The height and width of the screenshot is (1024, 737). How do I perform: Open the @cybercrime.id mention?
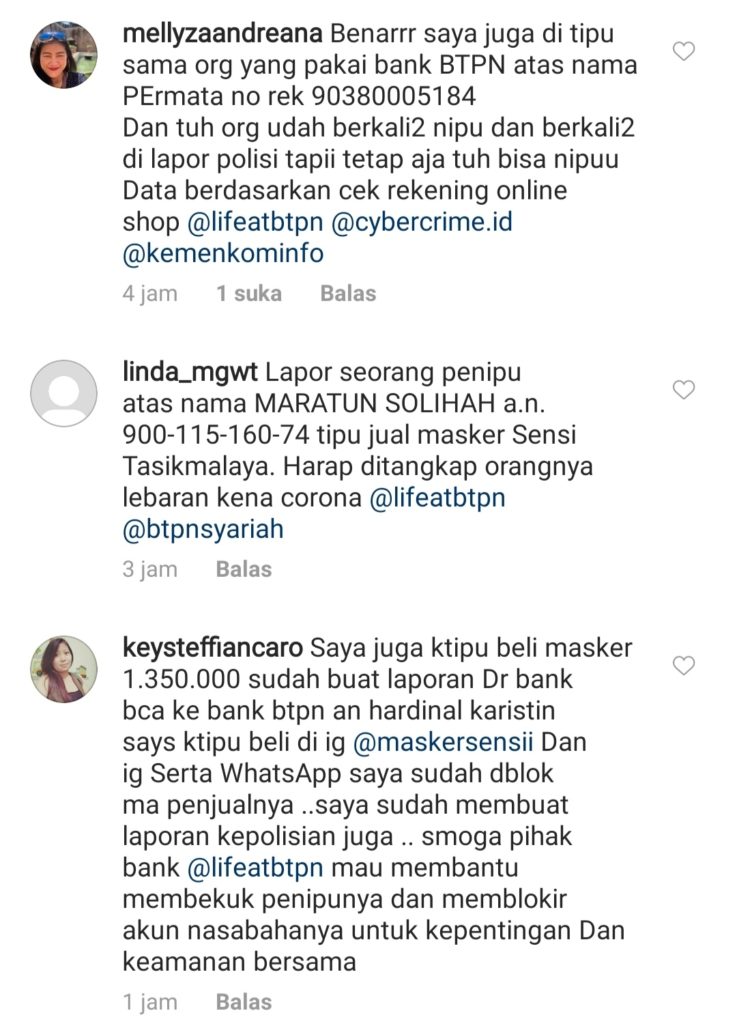[422, 222]
